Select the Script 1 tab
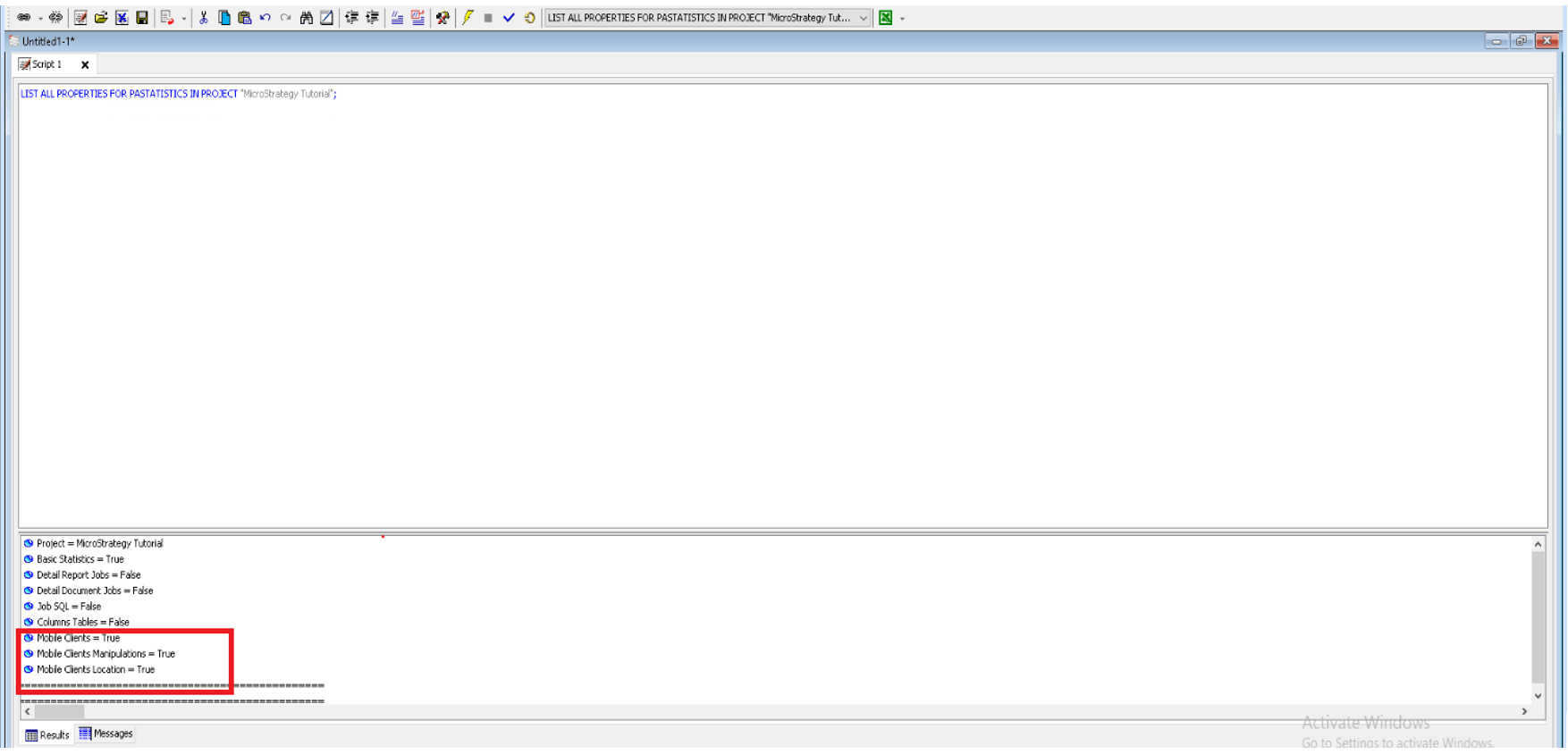Screen dimensions: 1568x754 pyautogui.click(x=42, y=64)
